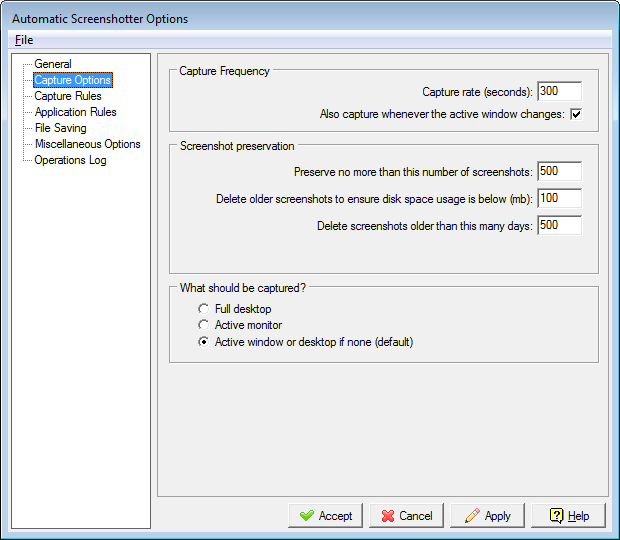
Task: Select Capture Options in the sidebar
Action: click(x=72, y=80)
